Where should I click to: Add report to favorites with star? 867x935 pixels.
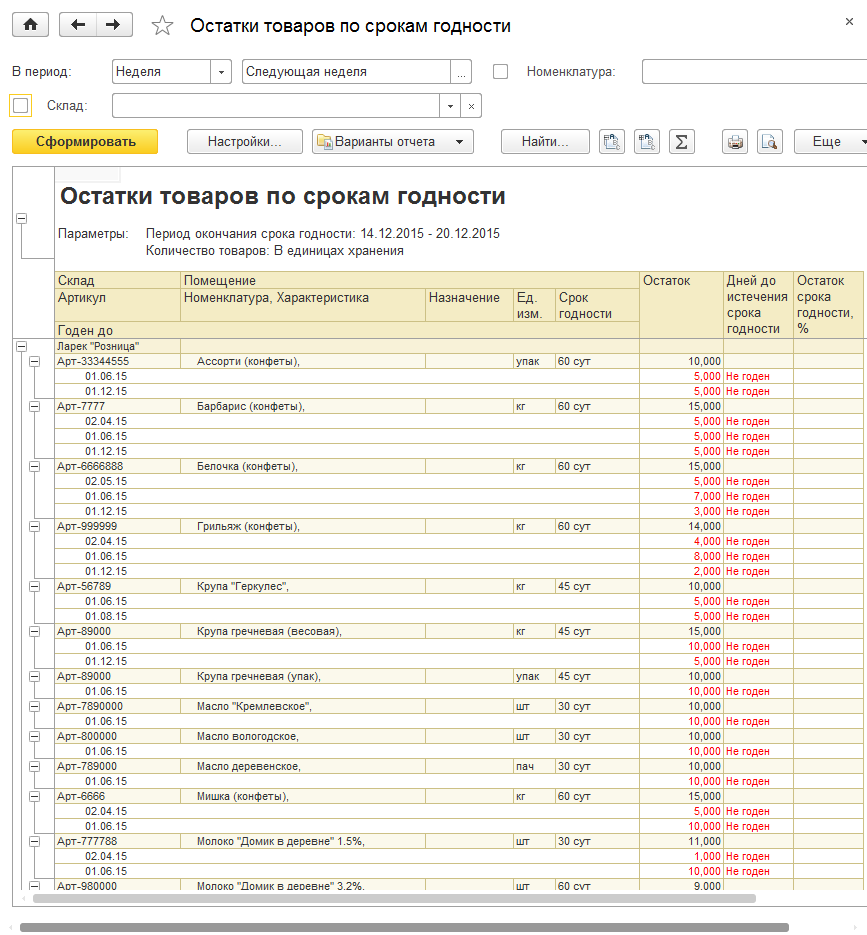(162, 26)
